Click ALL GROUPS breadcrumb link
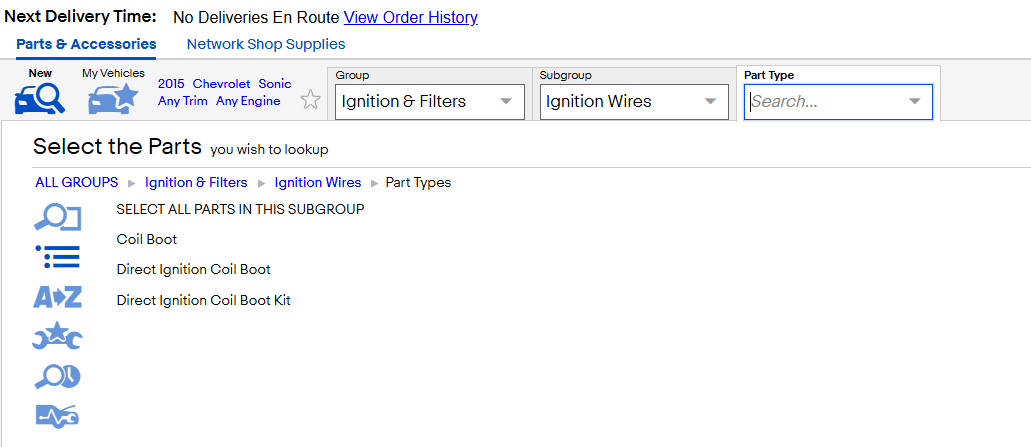 pos(77,182)
